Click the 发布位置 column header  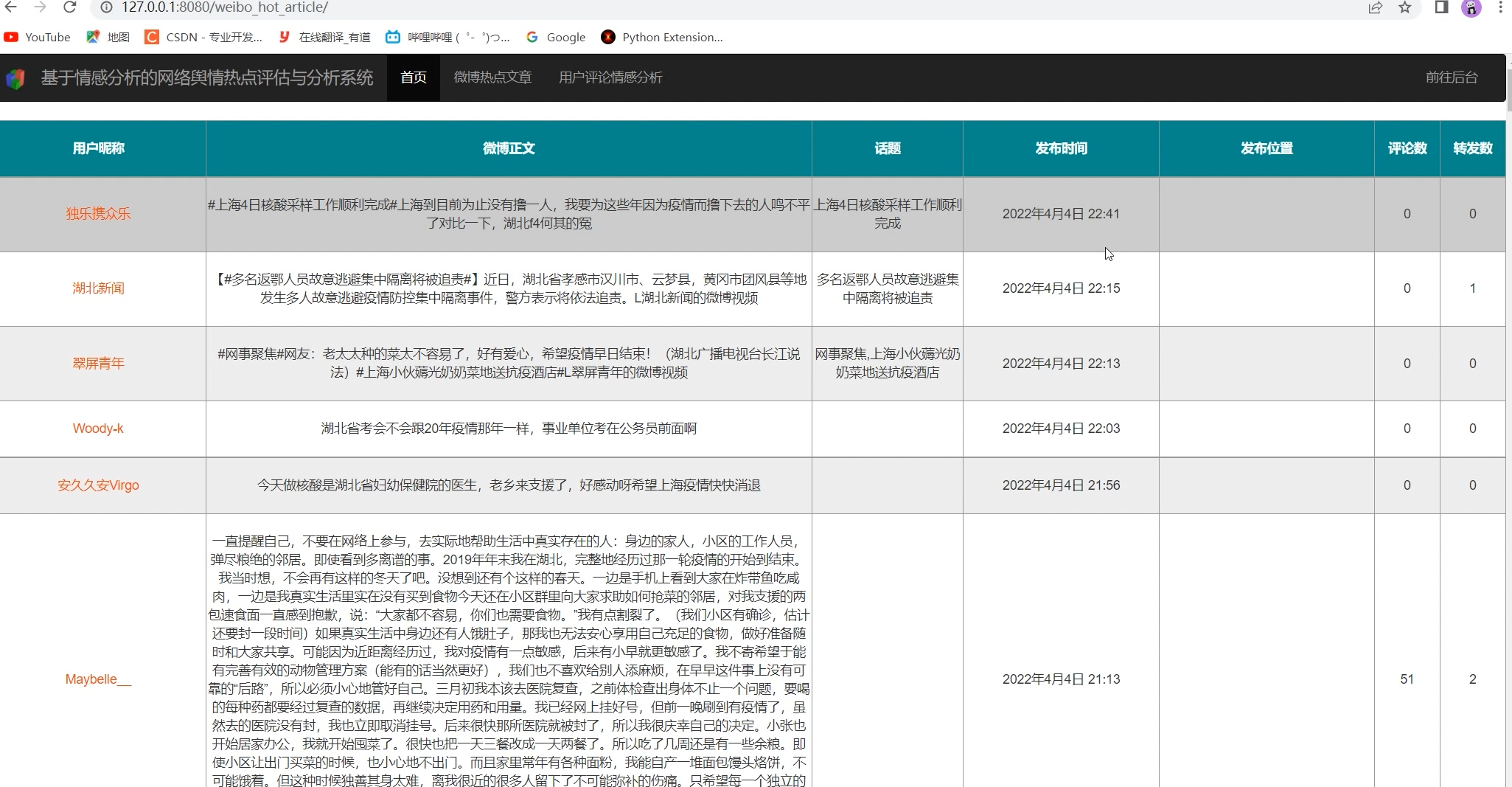(1267, 148)
